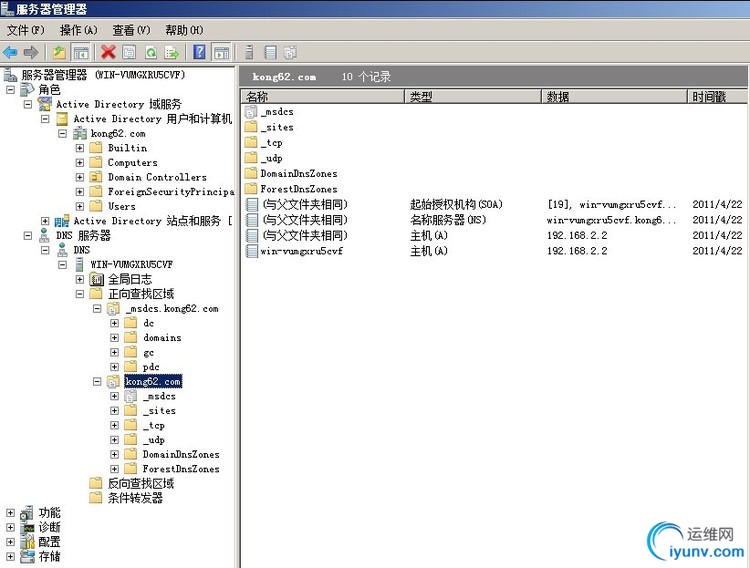Click the blue Help question mark icon
750x568 pixels.
tap(199, 52)
